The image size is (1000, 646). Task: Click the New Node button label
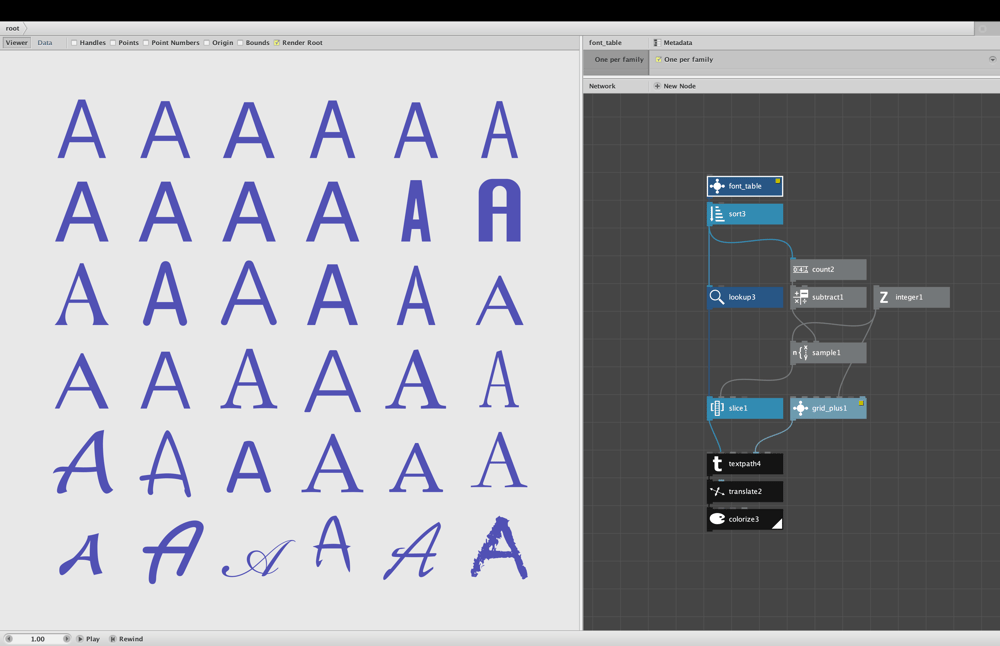679,86
